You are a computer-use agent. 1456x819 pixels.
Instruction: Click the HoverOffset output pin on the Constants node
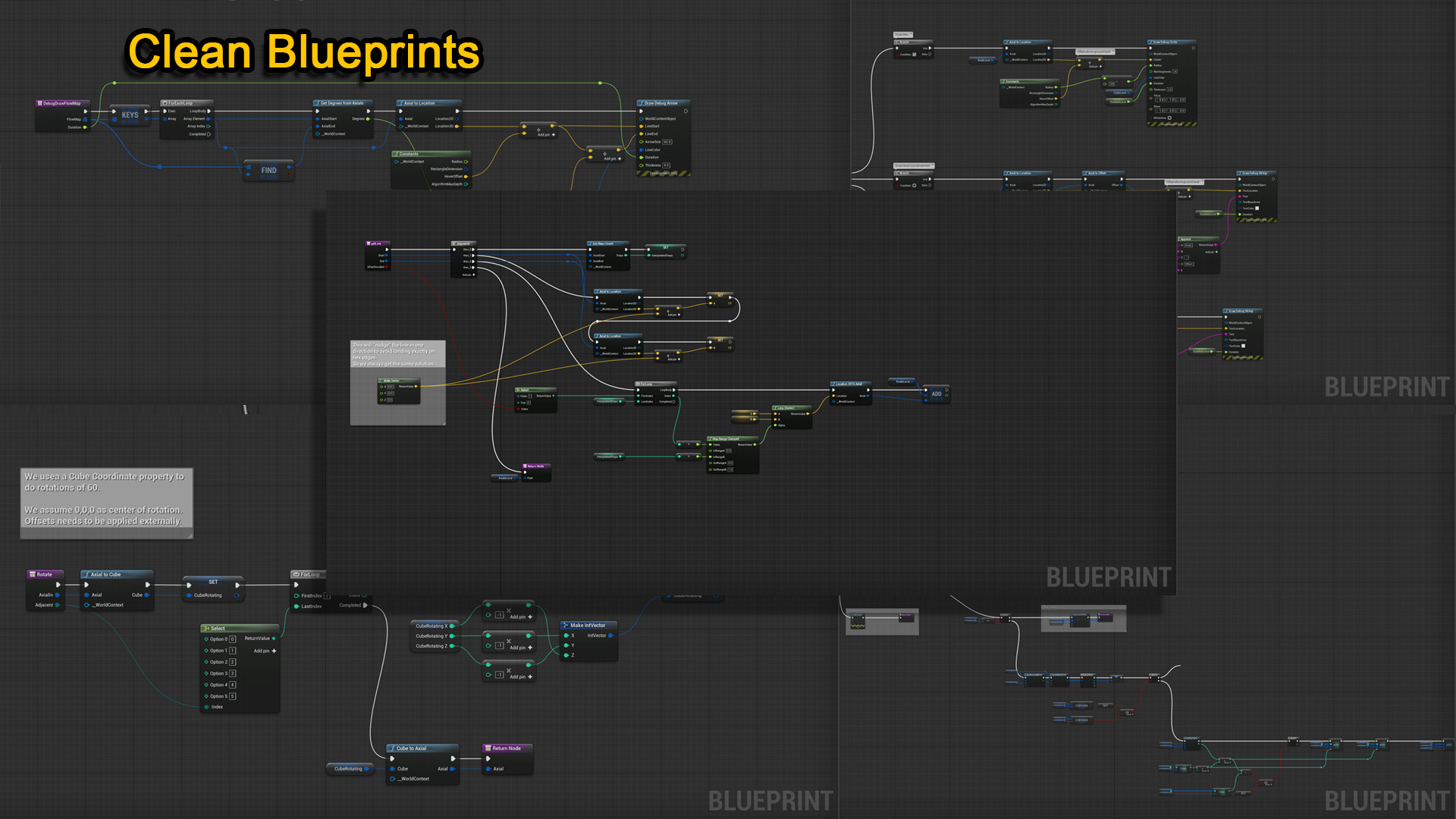(x=466, y=177)
